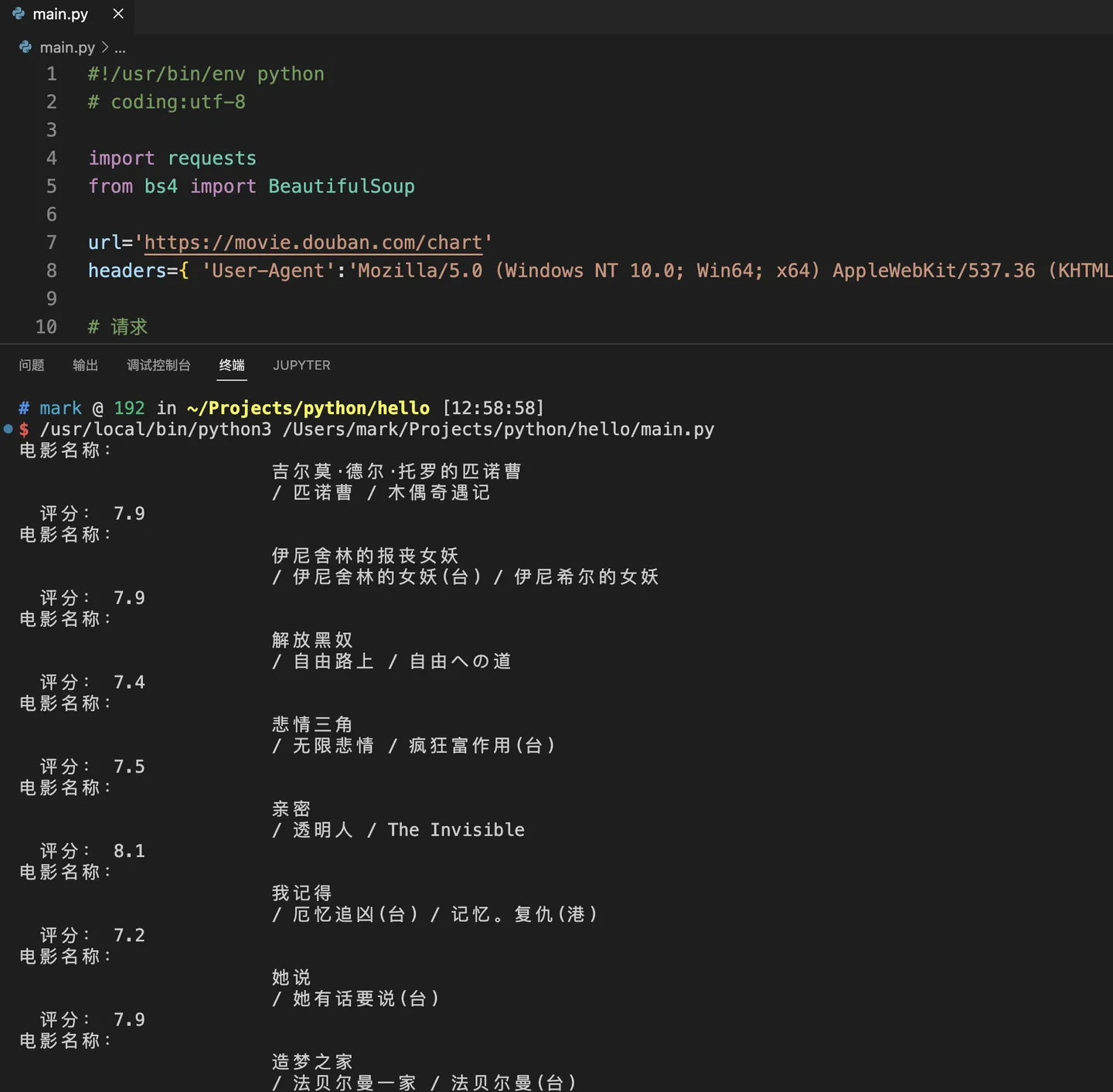This screenshot has height=1092, width=1113.
Task: Switch to the JUPYTER panel tab
Action: 301,365
